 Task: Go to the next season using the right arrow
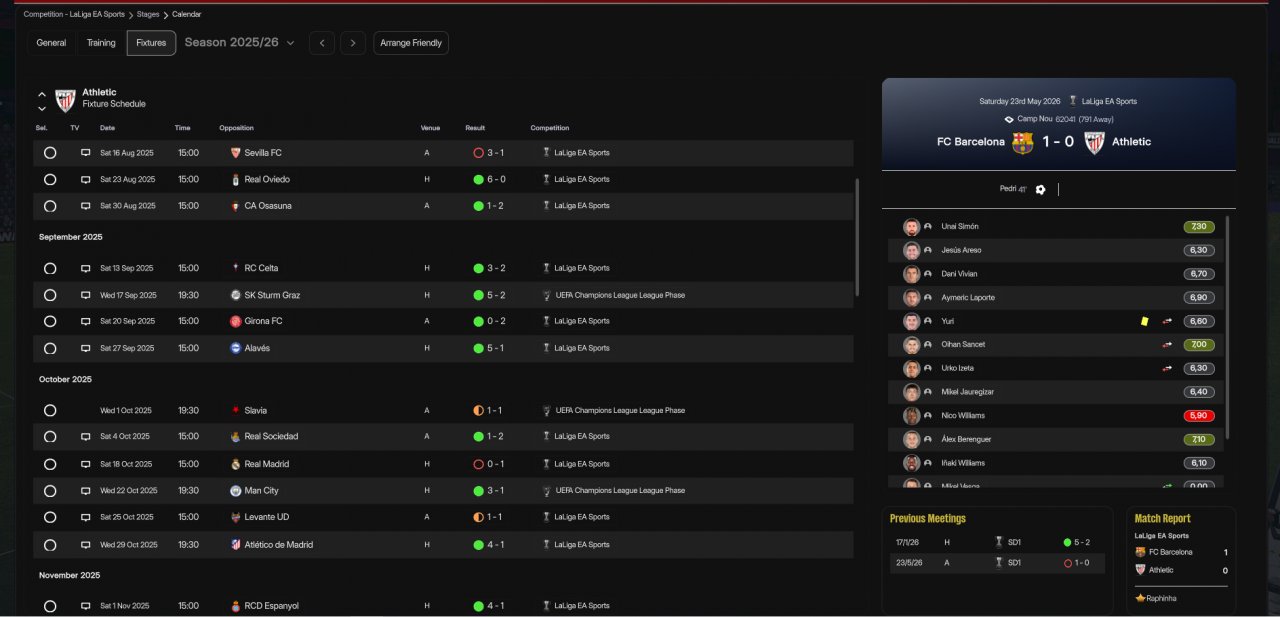tap(352, 43)
